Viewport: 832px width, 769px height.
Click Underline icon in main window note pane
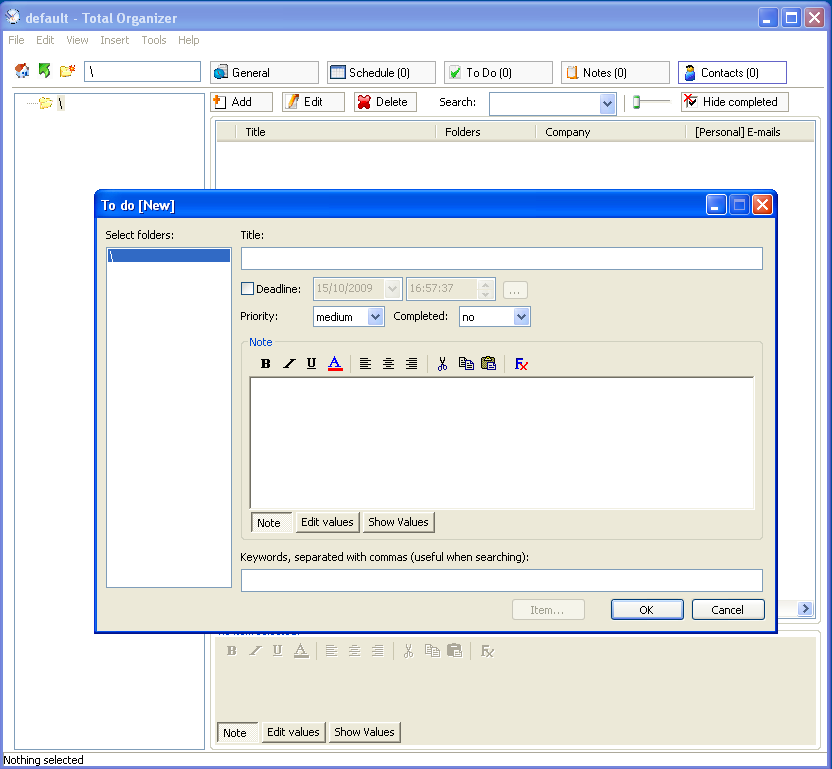(x=278, y=651)
